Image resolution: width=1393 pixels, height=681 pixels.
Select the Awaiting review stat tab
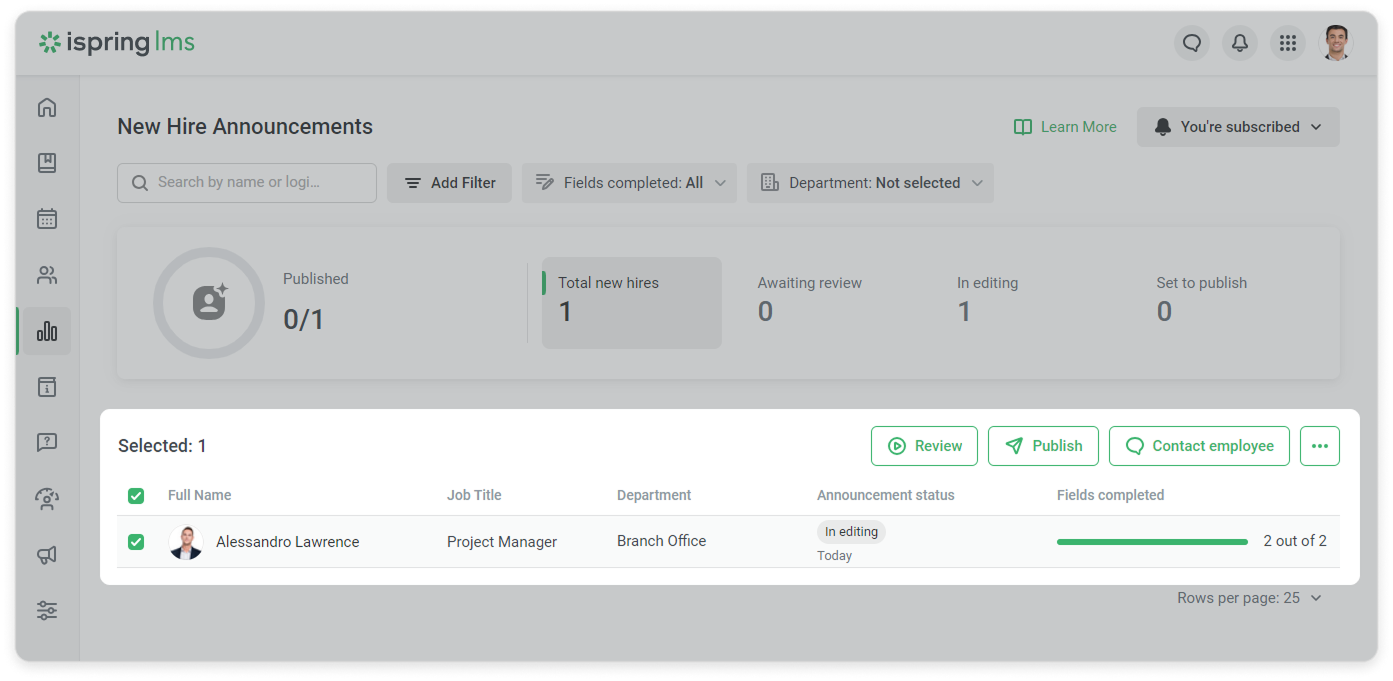point(809,298)
